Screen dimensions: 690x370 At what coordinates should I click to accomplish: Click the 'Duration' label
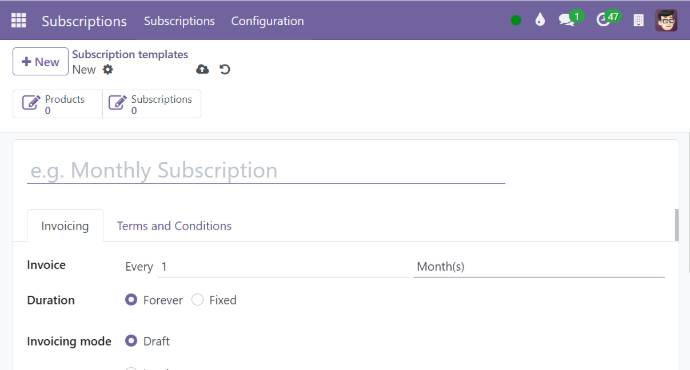coord(51,300)
